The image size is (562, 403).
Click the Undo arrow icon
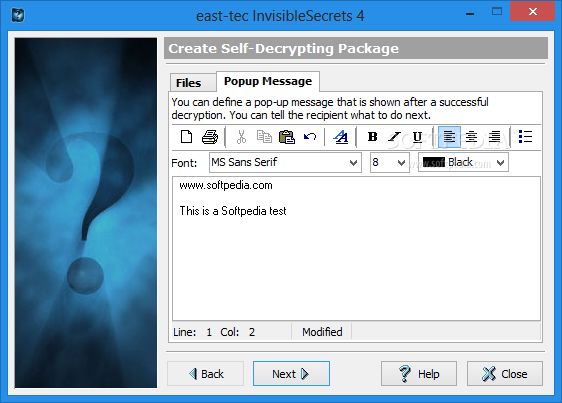[x=310, y=137]
